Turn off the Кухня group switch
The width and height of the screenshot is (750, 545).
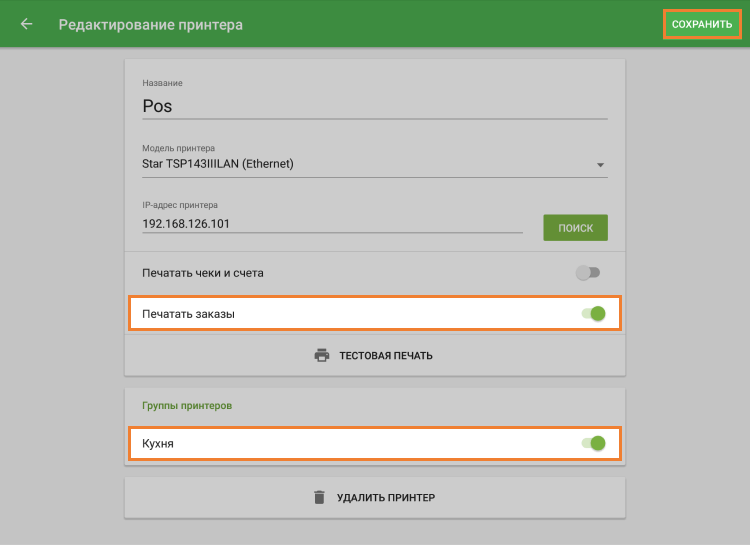[x=593, y=443]
